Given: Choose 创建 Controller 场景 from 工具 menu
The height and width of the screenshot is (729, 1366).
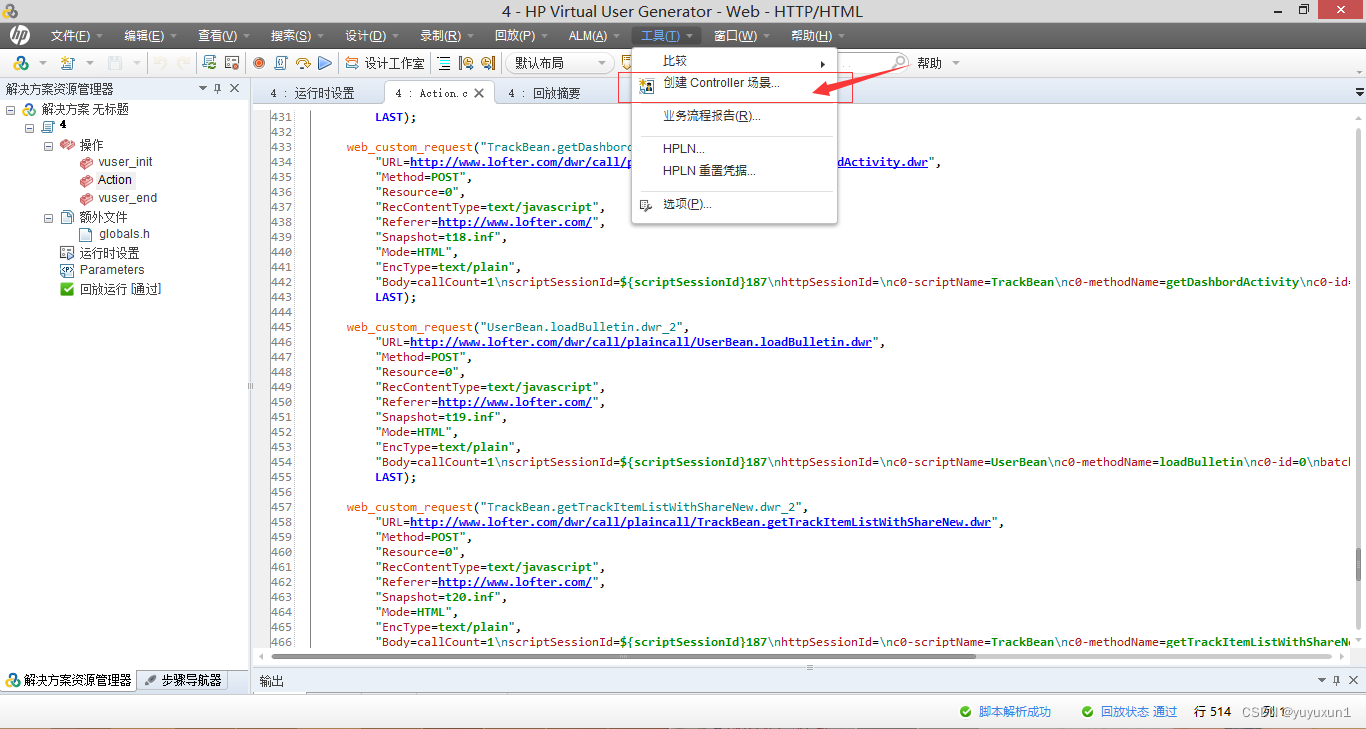Looking at the screenshot, I should click(735, 84).
